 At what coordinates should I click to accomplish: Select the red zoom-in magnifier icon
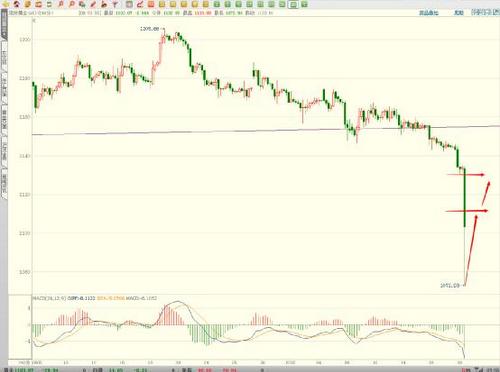pos(61,4)
